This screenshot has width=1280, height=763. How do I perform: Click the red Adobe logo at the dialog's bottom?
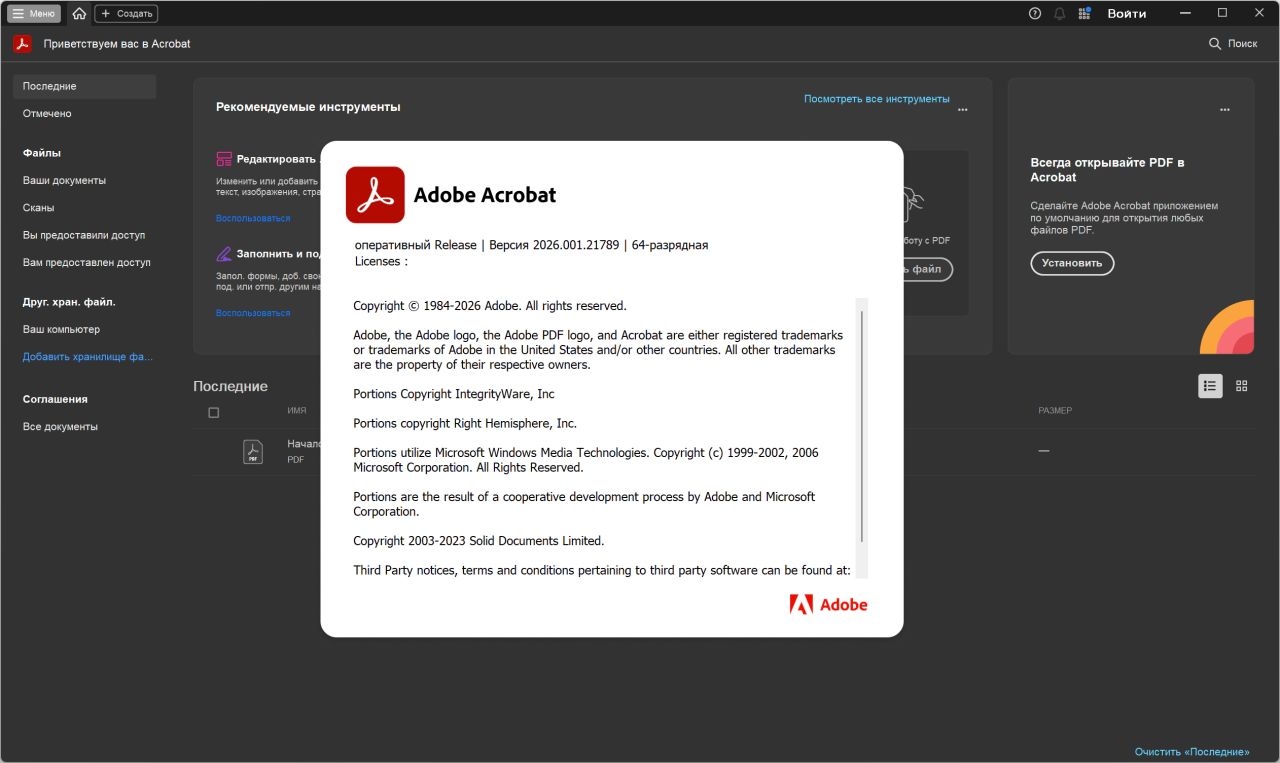tap(828, 604)
